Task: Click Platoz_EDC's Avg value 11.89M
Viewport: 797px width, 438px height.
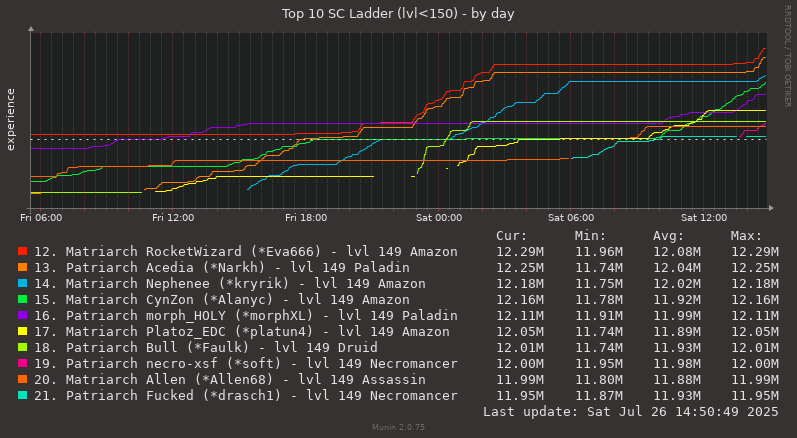Action: [677, 331]
